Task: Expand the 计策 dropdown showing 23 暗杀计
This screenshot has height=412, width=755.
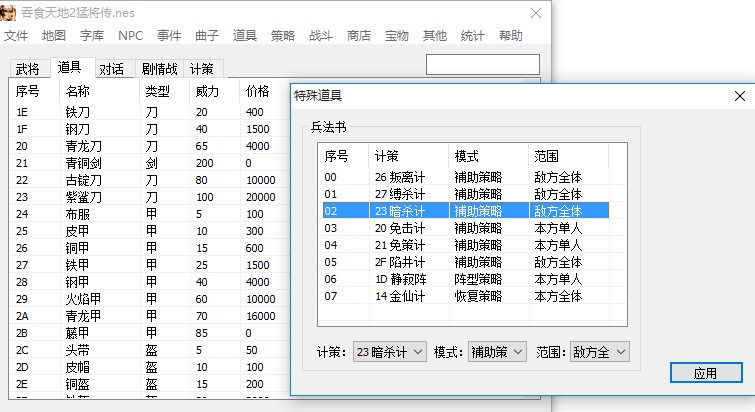Action: click(x=390, y=352)
